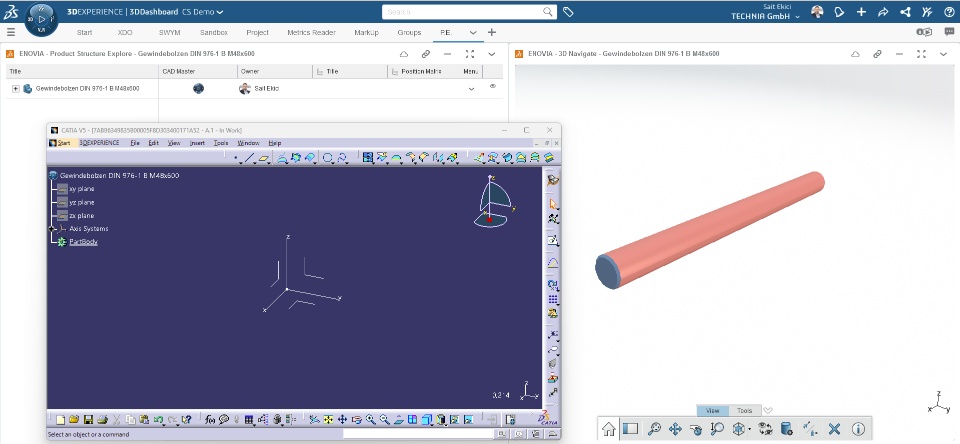Screen dimensions: 960x444
Task: Click the database settings icon in 3D Navigate toolbar
Action: tap(787, 429)
